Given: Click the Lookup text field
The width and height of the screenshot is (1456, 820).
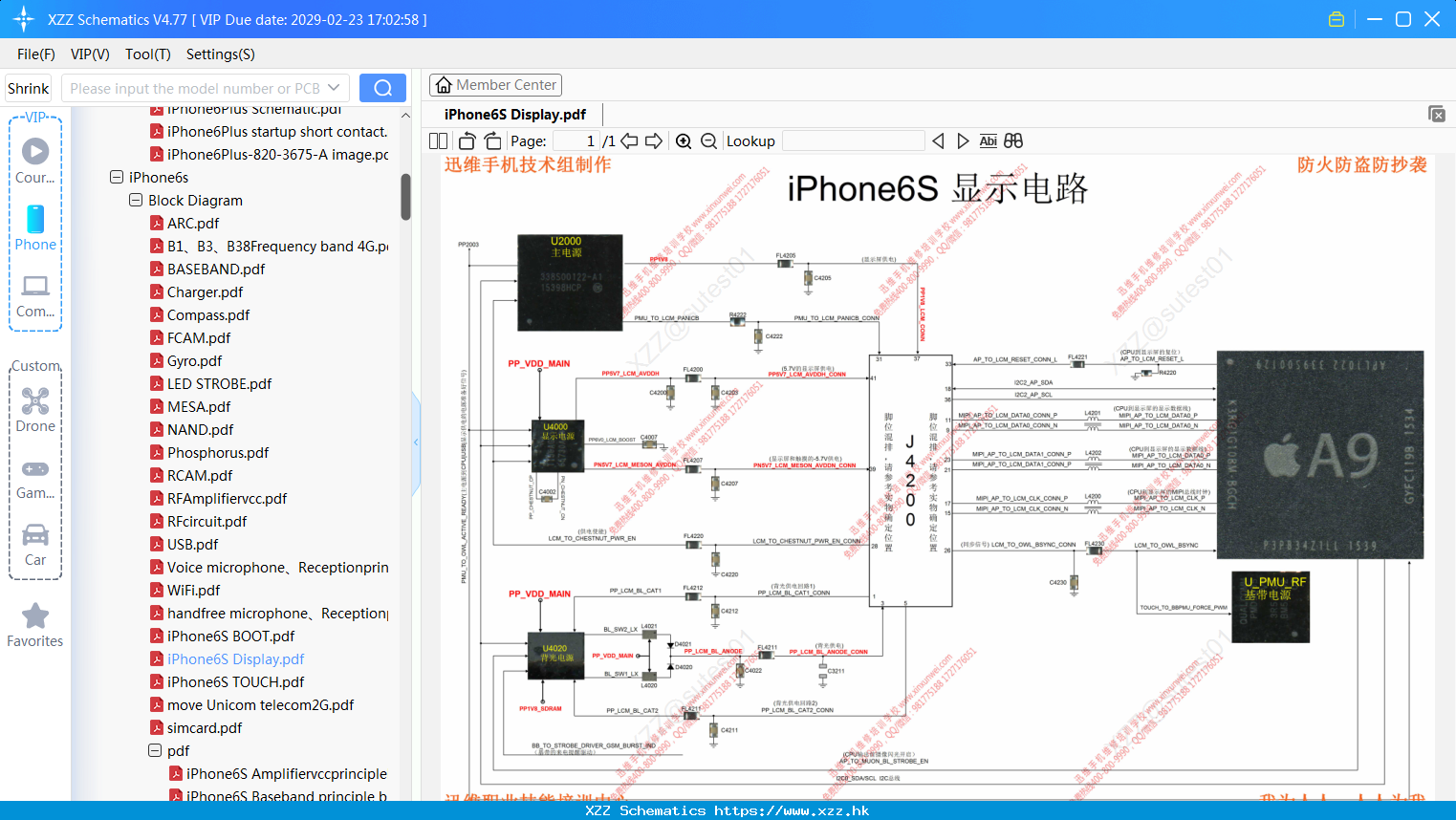Looking at the screenshot, I should pyautogui.click(x=854, y=140).
